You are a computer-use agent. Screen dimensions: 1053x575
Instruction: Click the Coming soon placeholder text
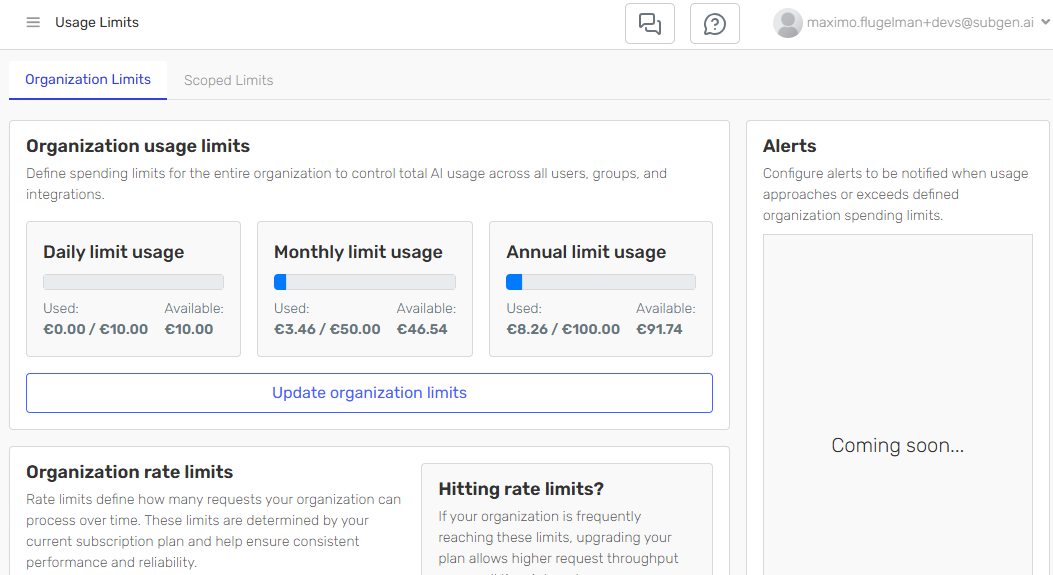pos(897,446)
